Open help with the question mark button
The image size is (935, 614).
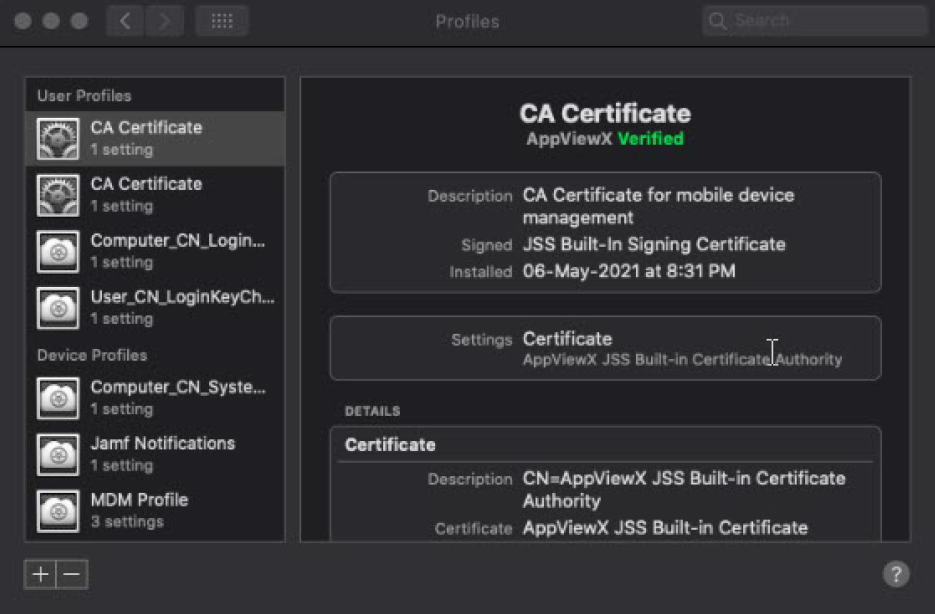click(896, 574)
